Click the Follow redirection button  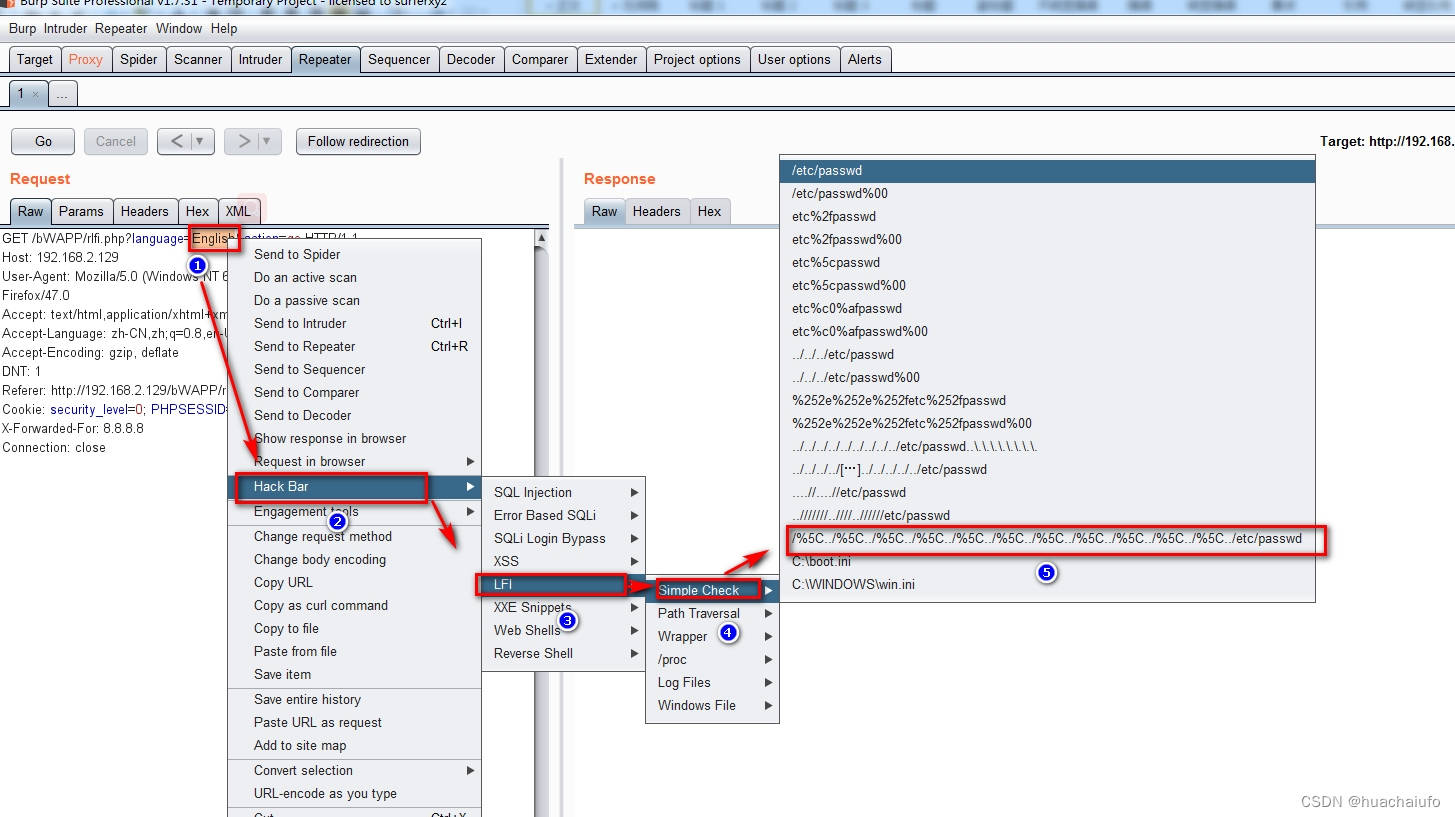pos(358,141)
